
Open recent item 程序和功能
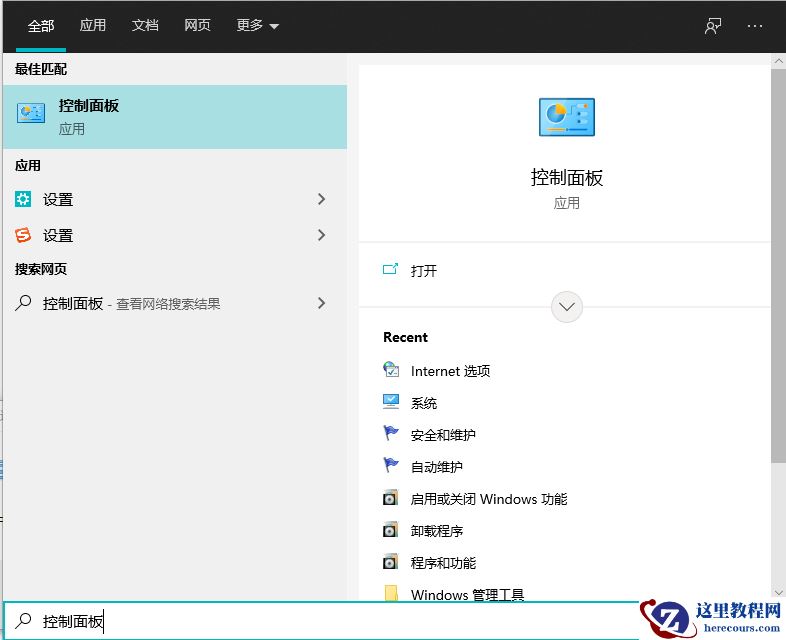coord(443,563)
